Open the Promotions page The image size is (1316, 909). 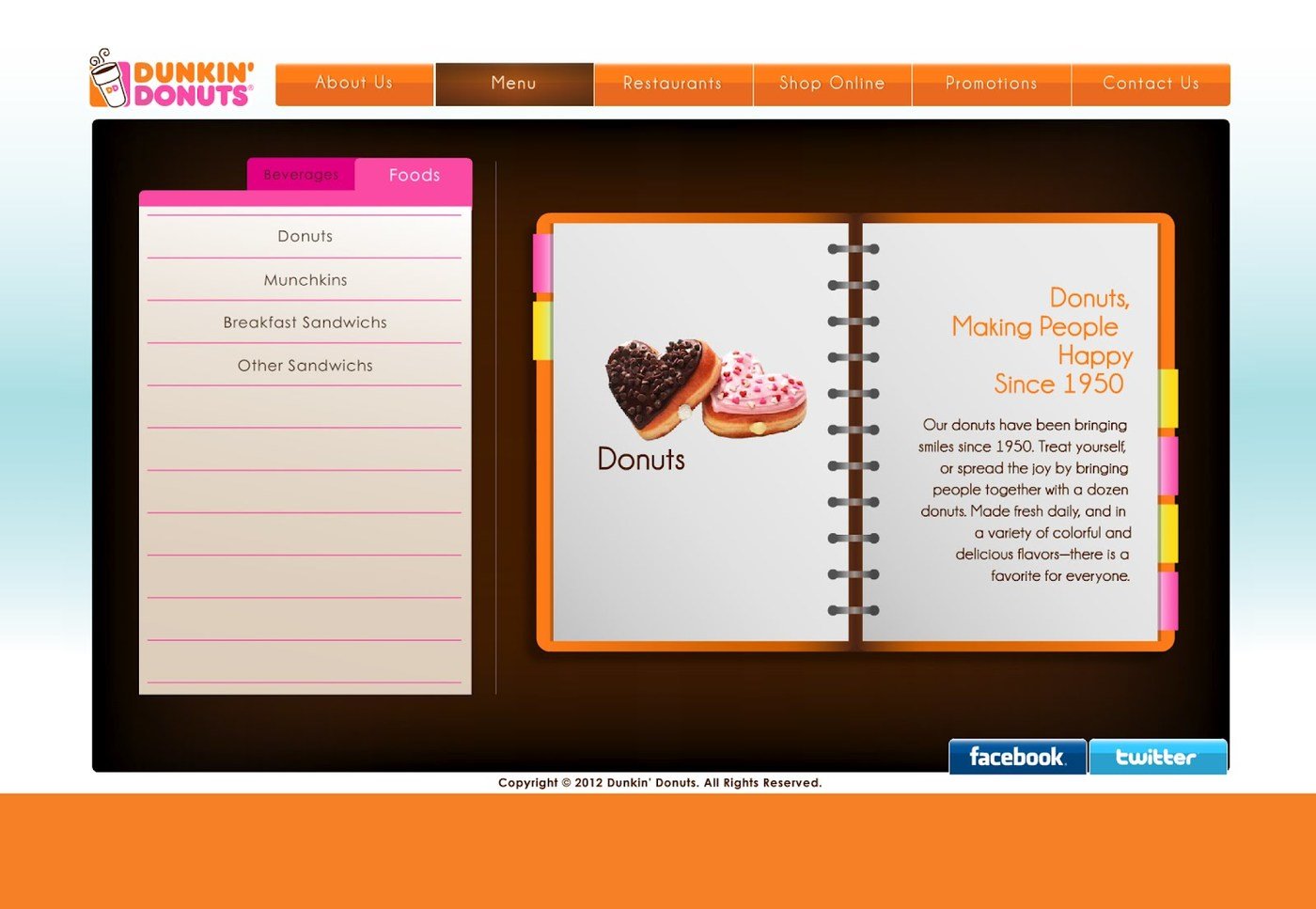[x=991, y=84]
